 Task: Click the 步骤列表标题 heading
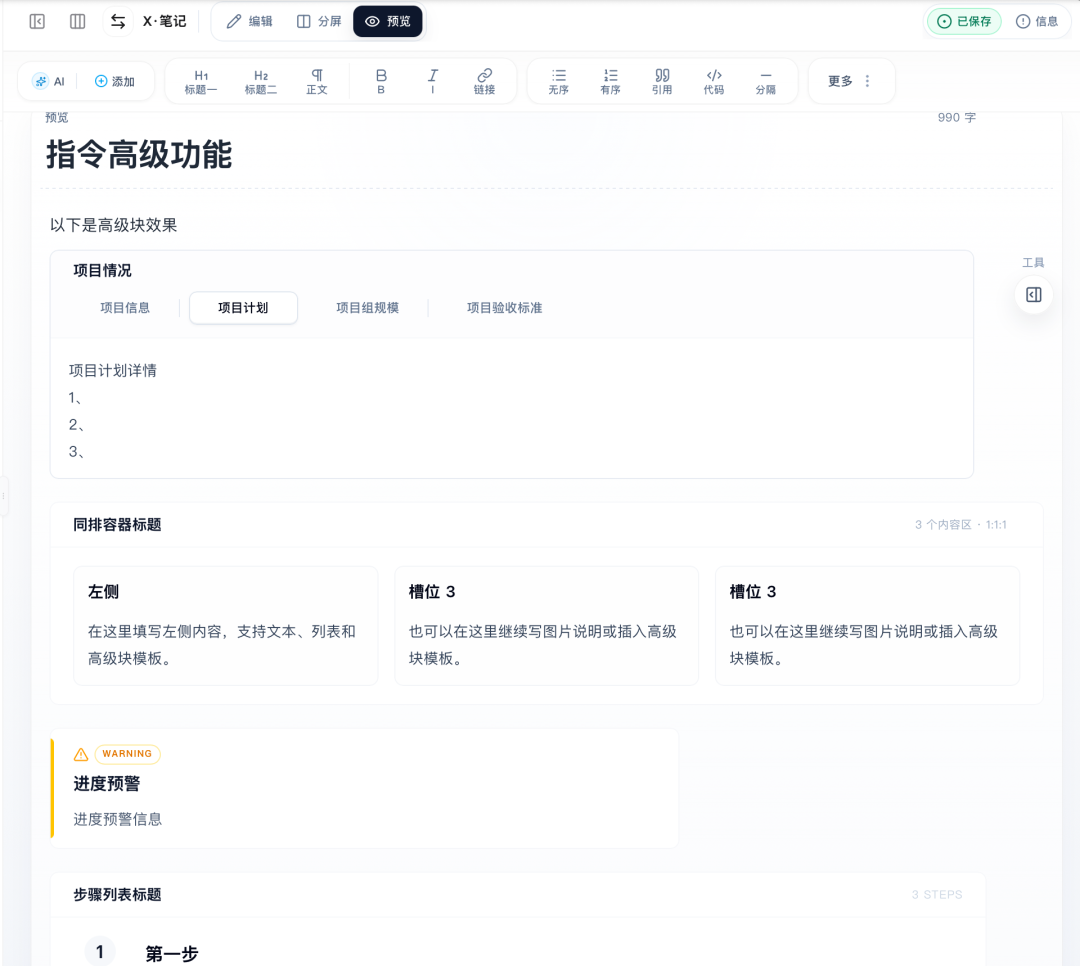click(x=117, y=895)
